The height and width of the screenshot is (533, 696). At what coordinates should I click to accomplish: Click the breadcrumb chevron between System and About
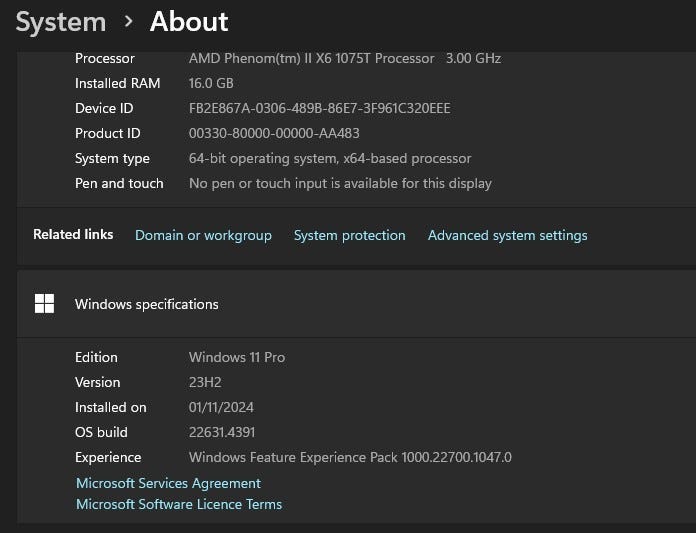128,21
